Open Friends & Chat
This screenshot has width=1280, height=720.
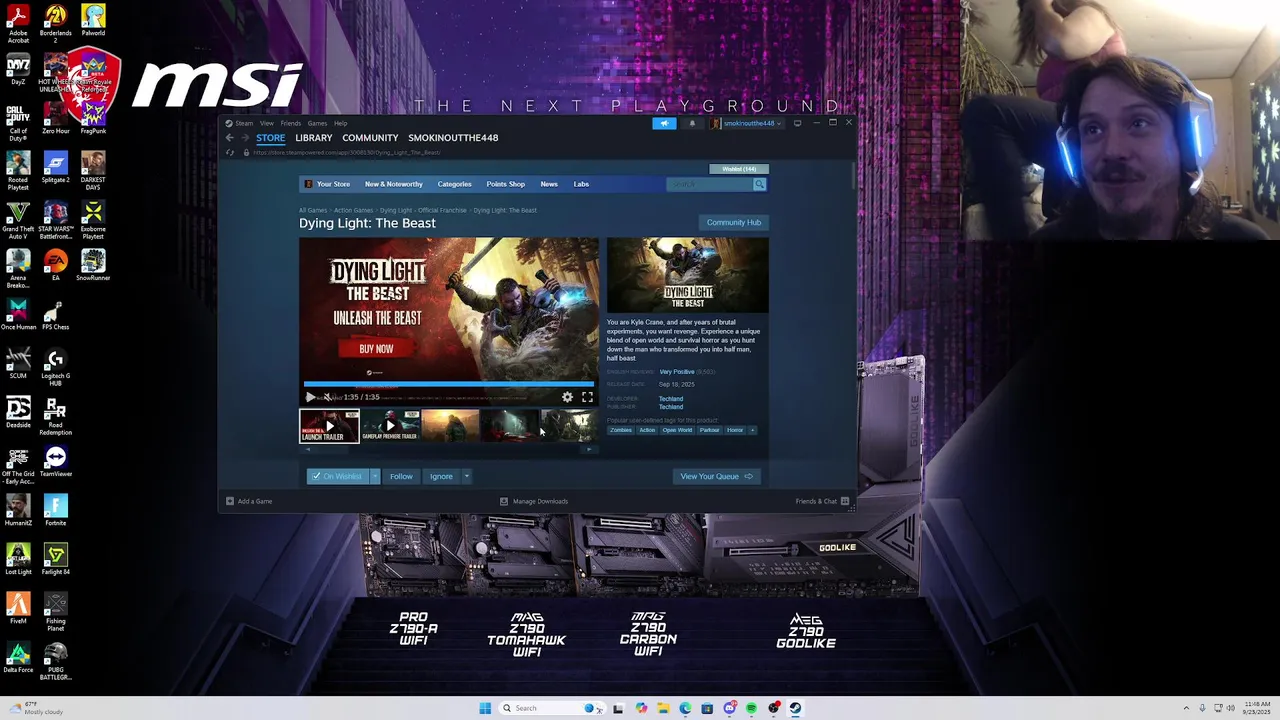click(822, 501)
